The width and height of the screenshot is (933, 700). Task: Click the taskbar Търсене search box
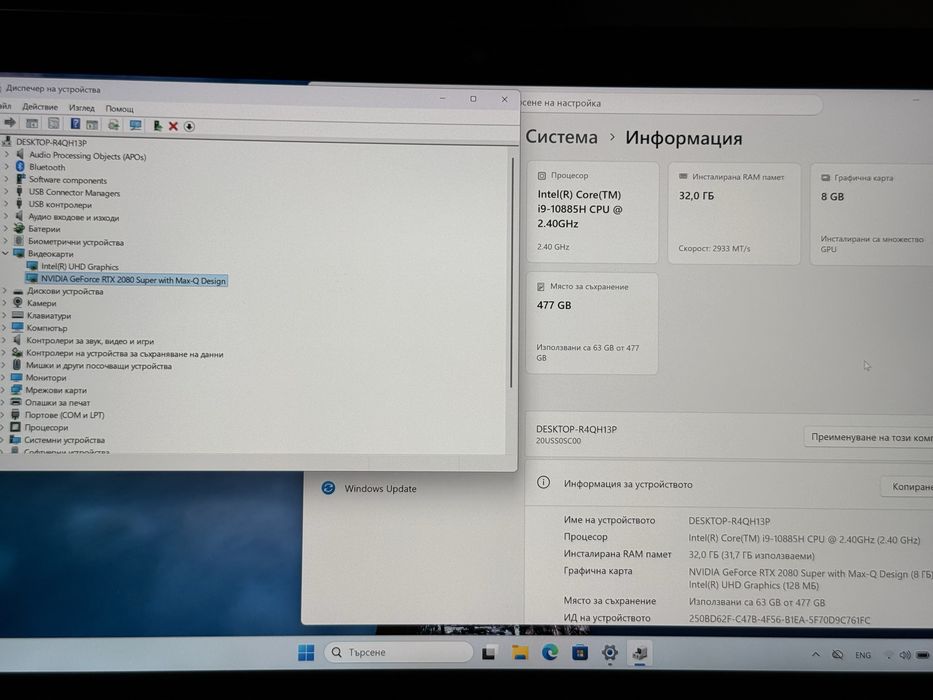click(x=399, y=652)
